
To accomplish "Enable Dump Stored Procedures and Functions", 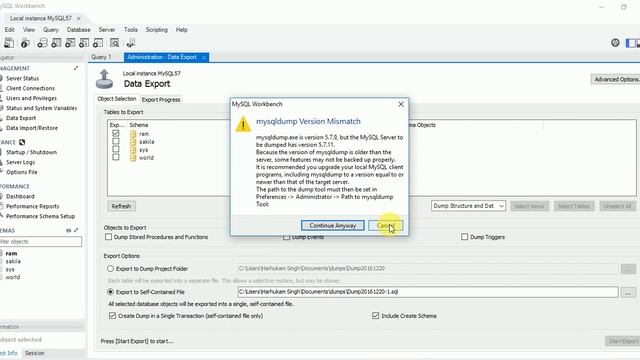I will tap(109, 237).
